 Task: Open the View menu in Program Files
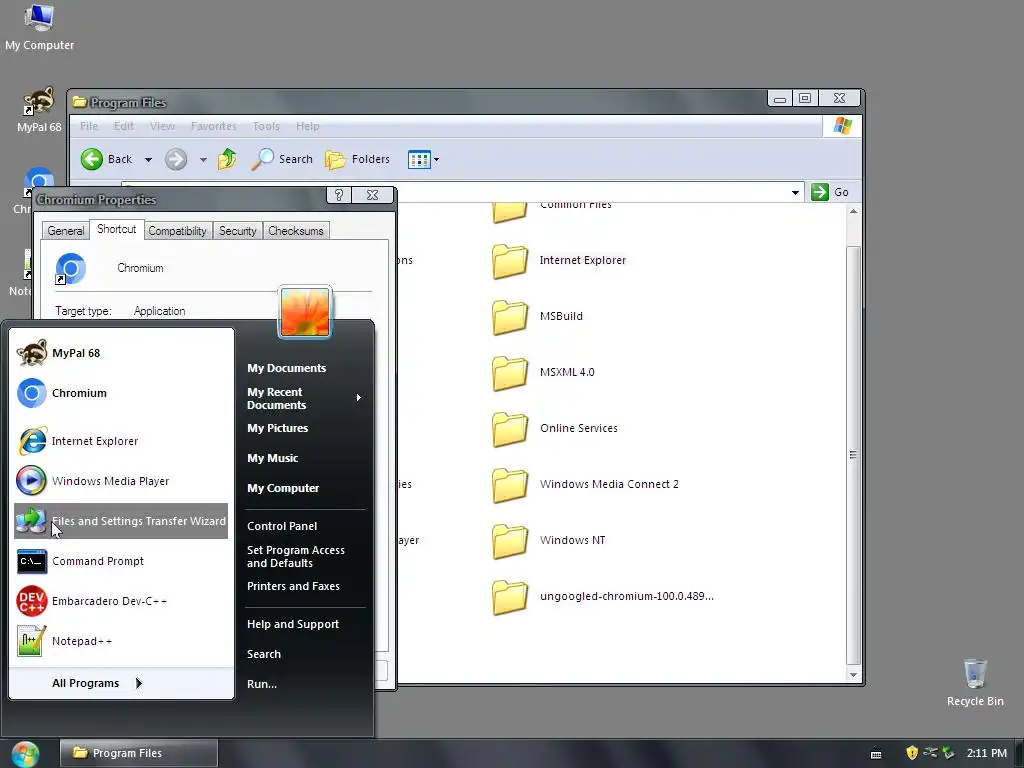coord(162,126)
